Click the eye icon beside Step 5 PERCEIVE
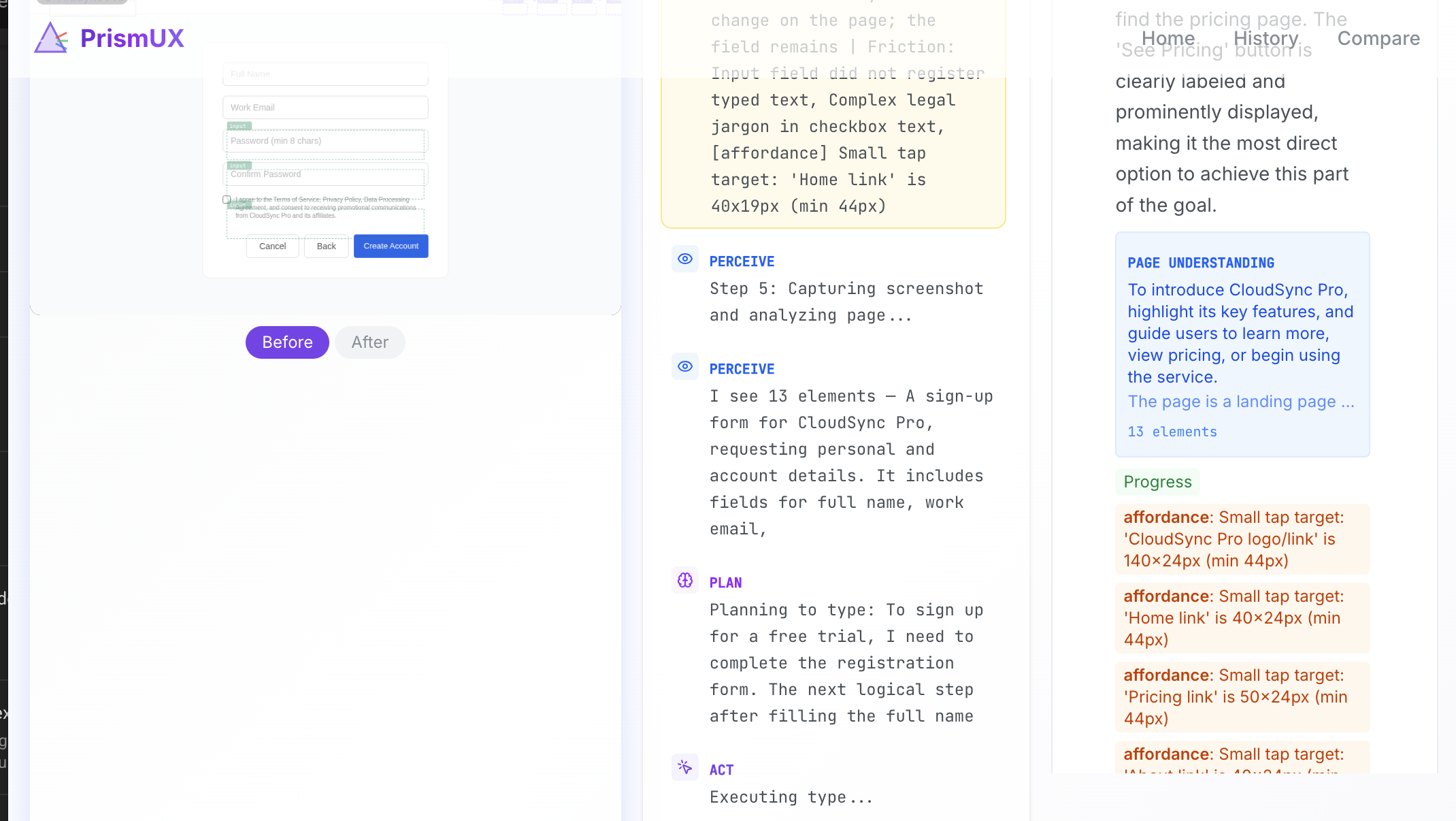1456x821 pixels. [684, 259]
